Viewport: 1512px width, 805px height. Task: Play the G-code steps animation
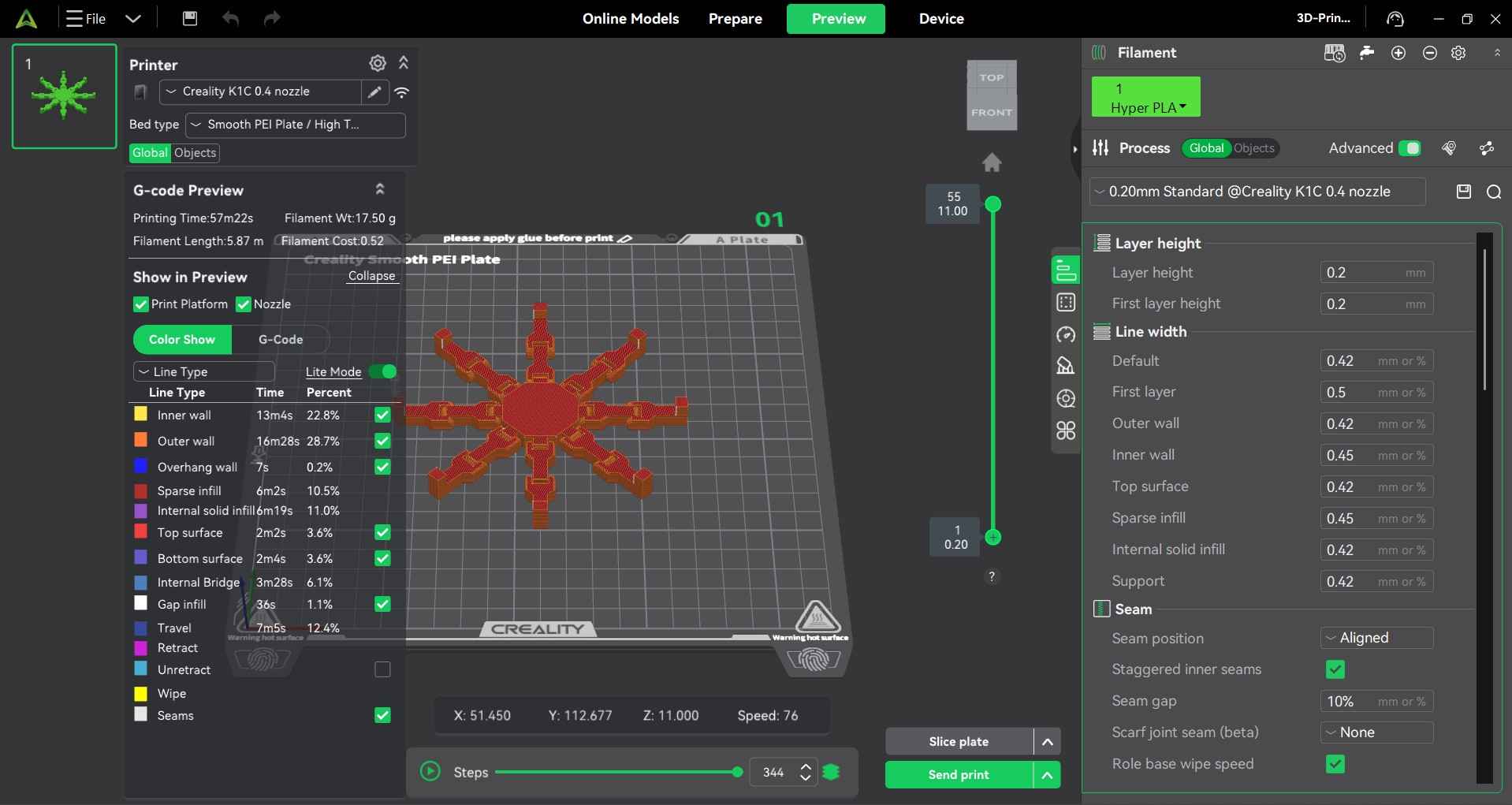pyautogui.click(x=430, y=771)
